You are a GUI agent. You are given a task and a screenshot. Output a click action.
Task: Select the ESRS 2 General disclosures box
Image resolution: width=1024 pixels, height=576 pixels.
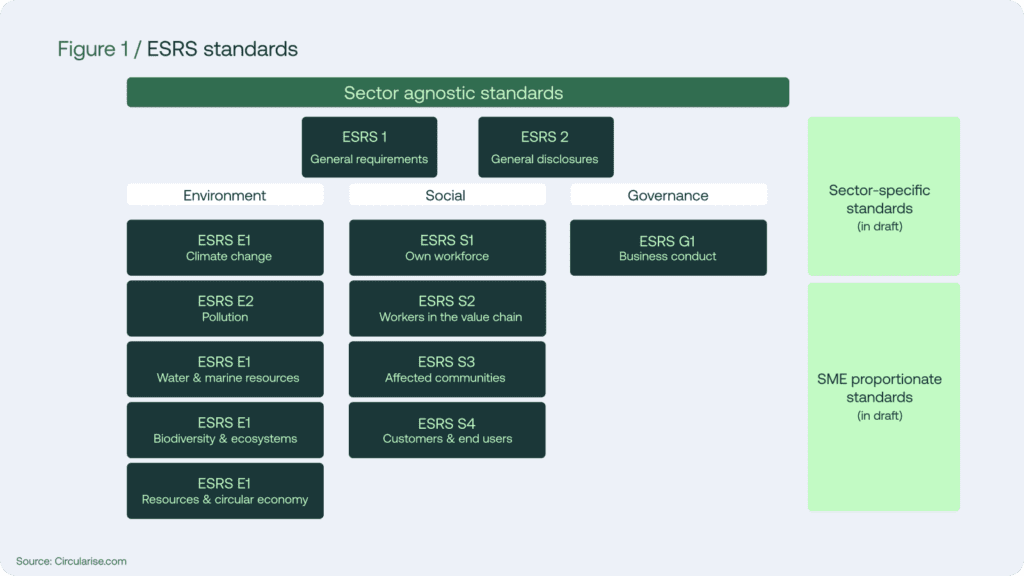click(x=546, y=147)
